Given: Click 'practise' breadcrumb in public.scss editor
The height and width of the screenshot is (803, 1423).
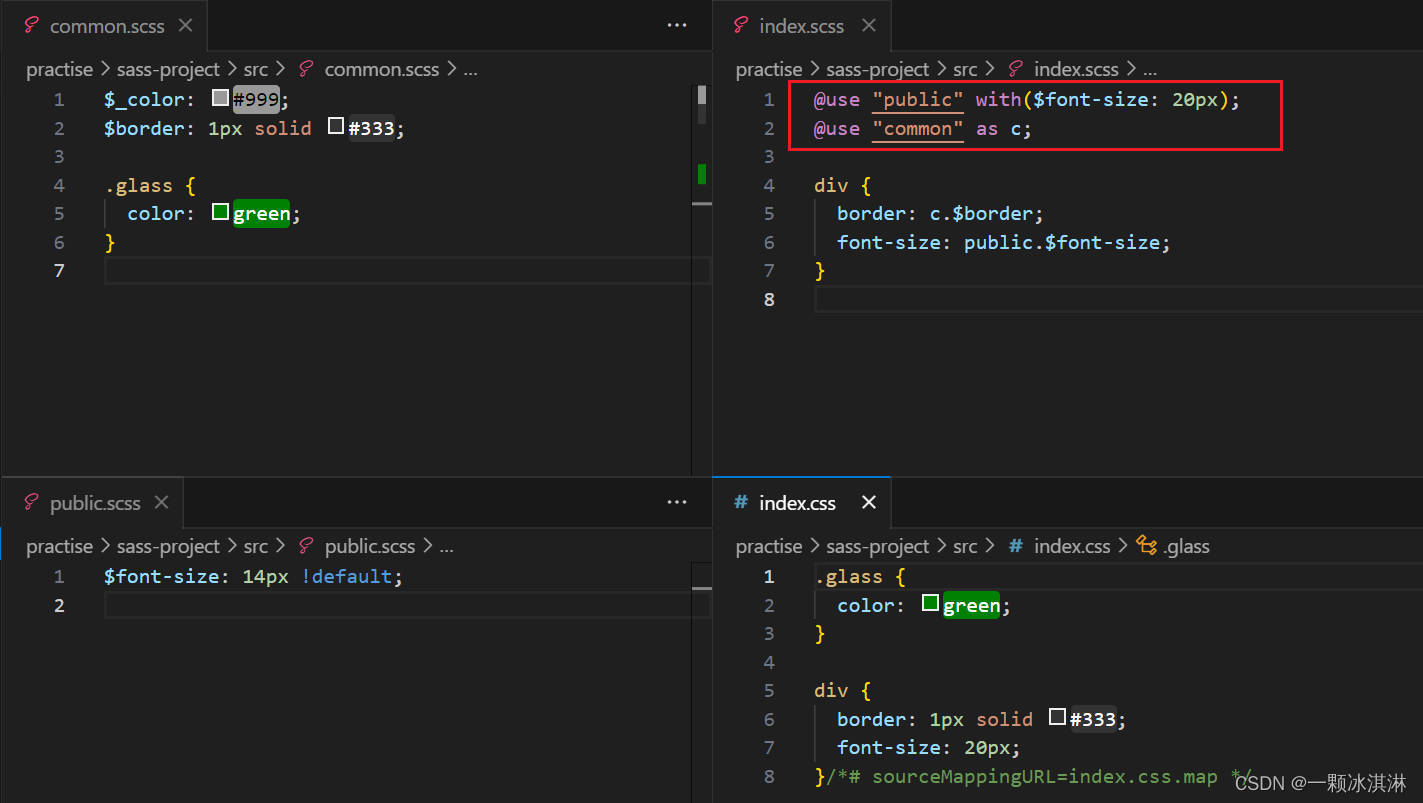Looking at the screenshot, I should [x=59, y=547].
